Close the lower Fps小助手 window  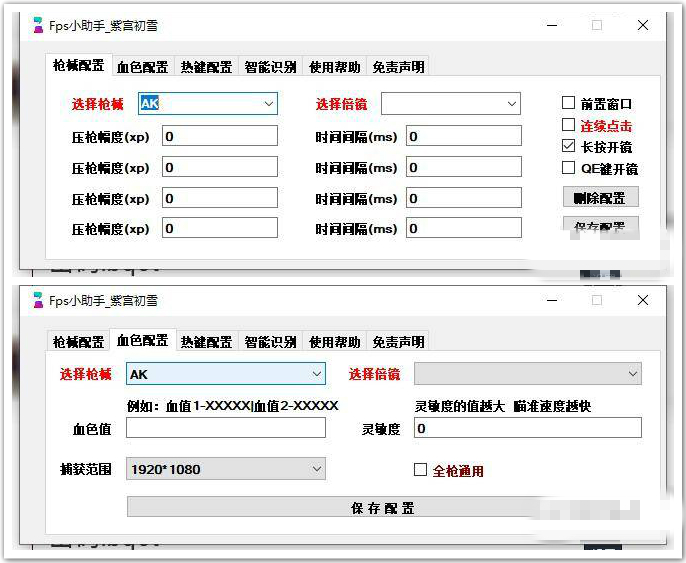click(643, 300)
